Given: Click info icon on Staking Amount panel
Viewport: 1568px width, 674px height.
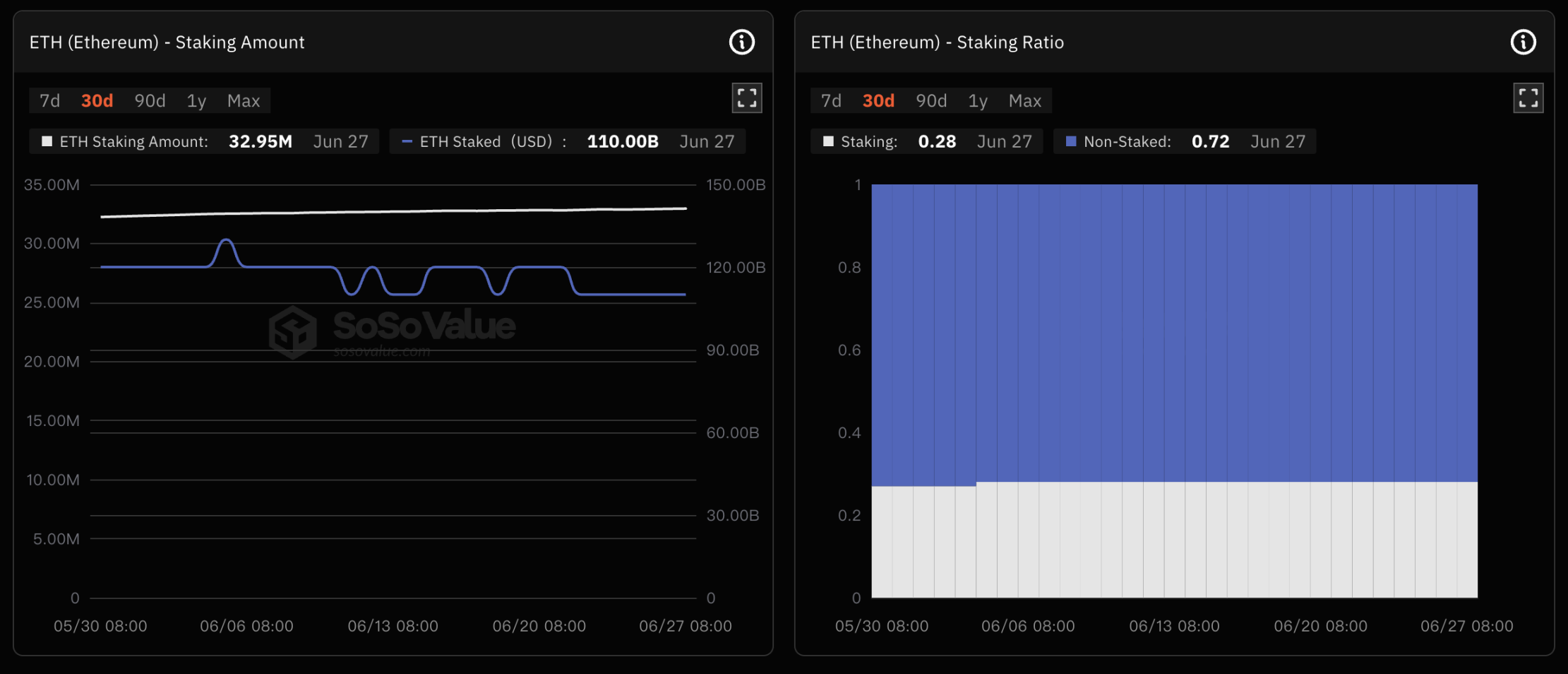Looking at the screenshot, I should [741, 42].
